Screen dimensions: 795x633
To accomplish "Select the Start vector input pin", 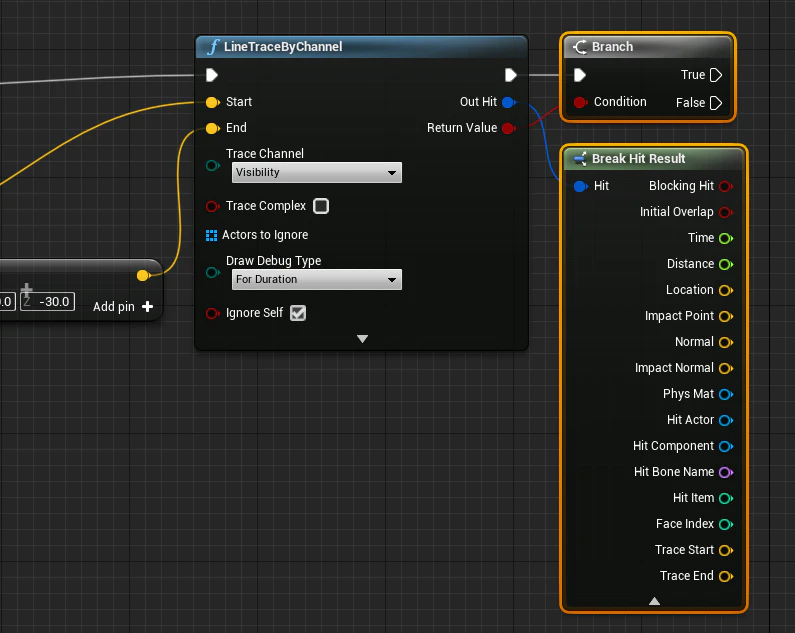I will (x=212, y=102).
